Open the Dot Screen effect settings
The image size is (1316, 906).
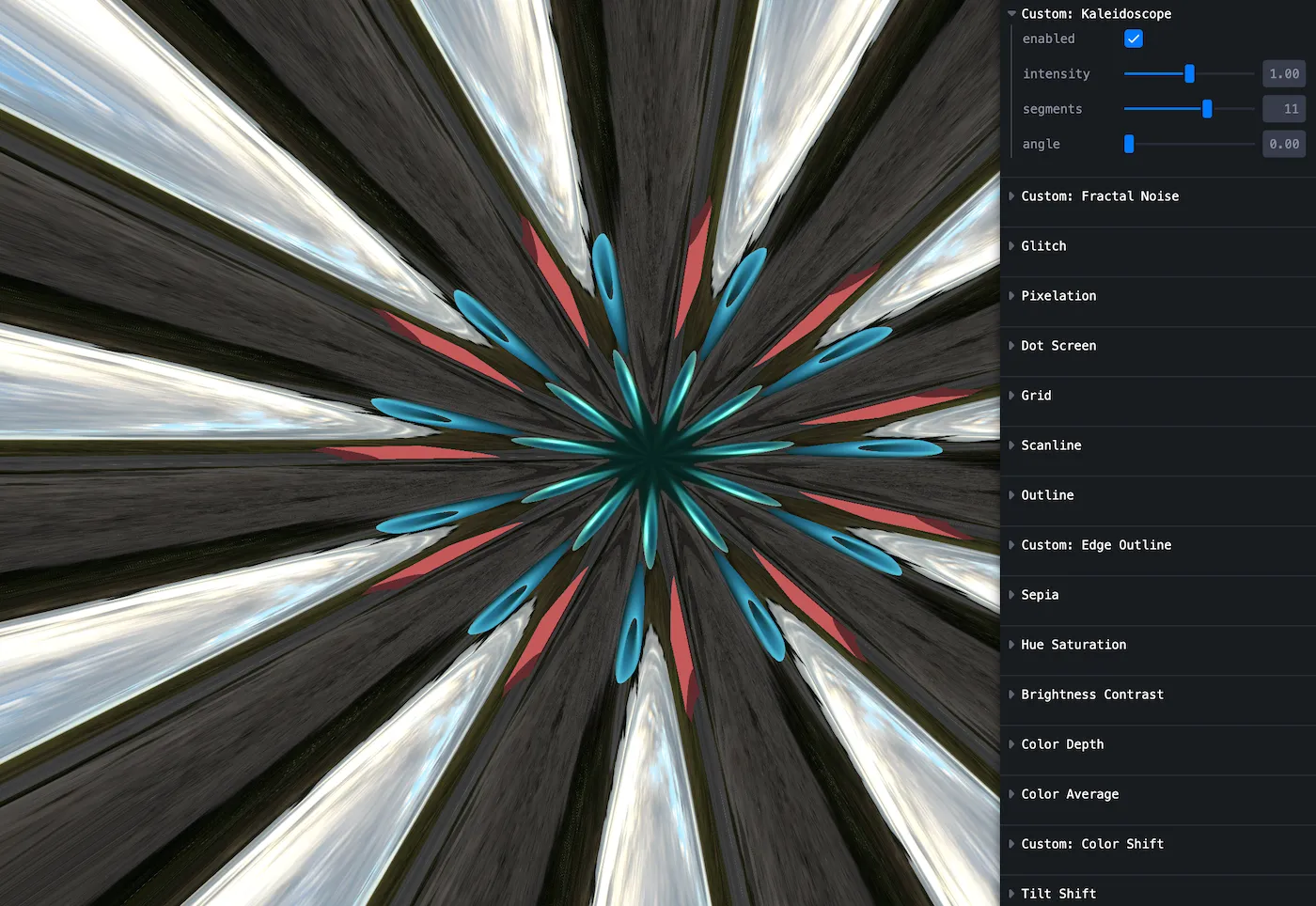pos(1058,346)
